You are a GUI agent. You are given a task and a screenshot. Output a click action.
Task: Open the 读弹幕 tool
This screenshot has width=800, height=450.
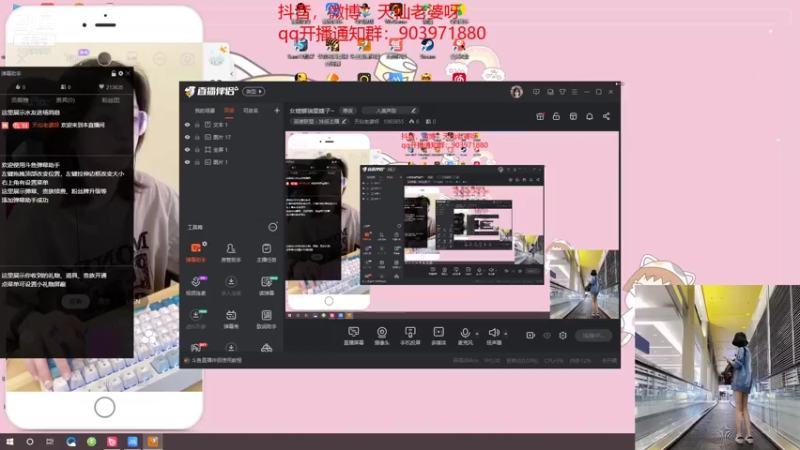click(266, 286)
